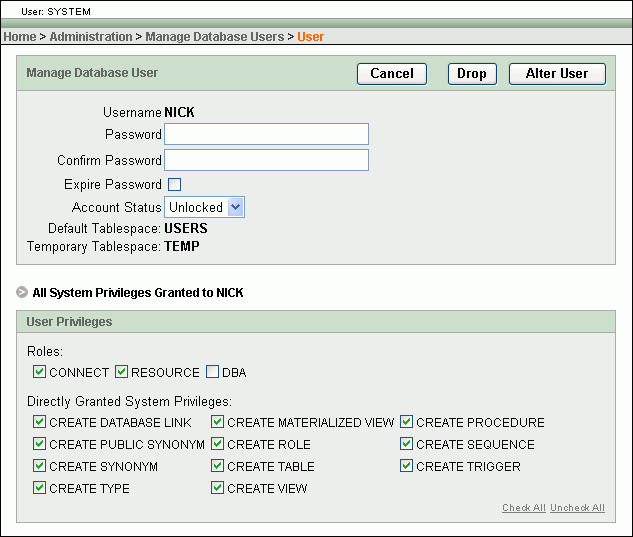Click the User breadcrumb item
The image size is (633, 537).
[x=310, y=37]
